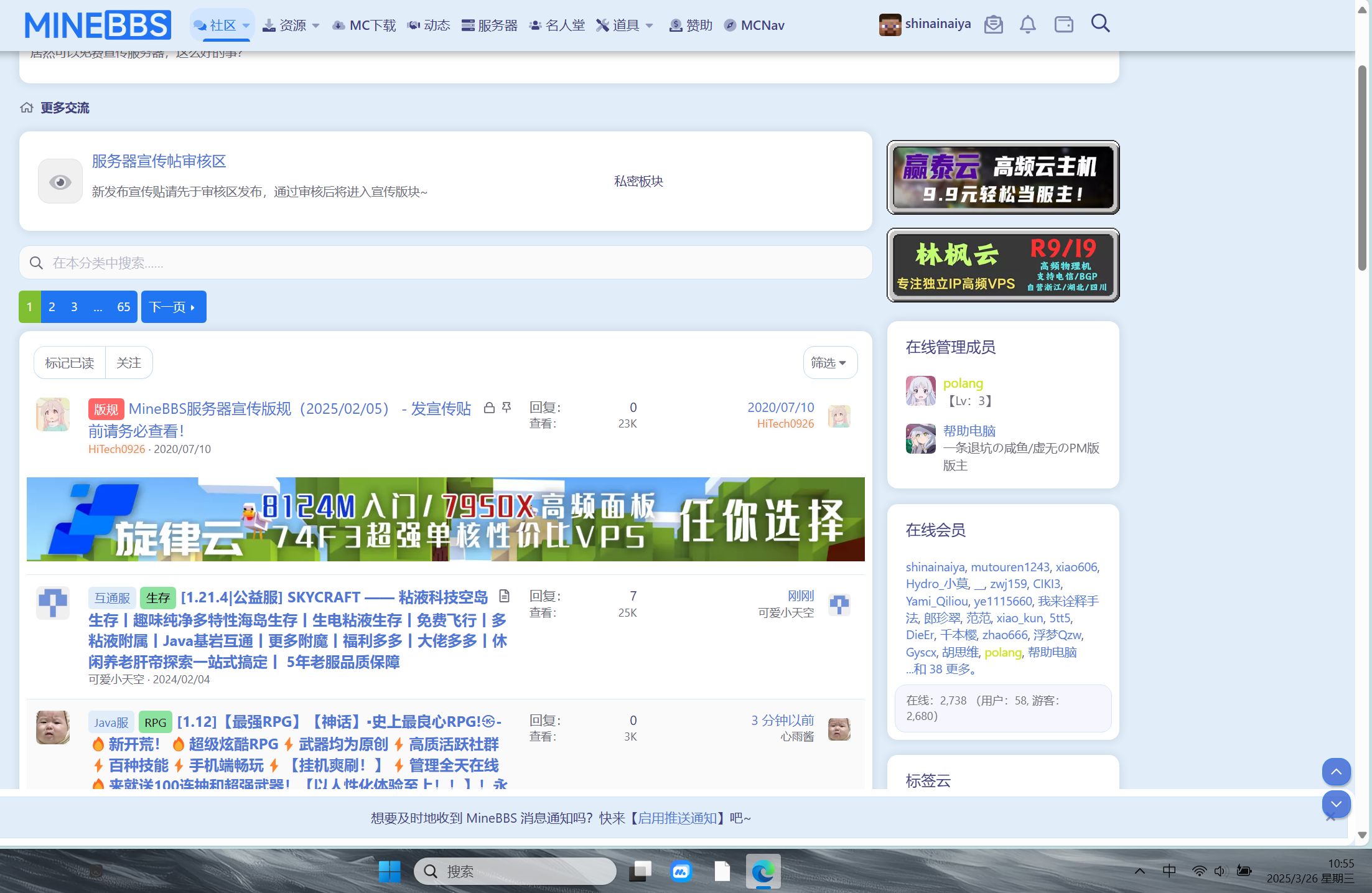
Task: Open MC下载 menu item
Action: pyautogui.click(x=365, y=26)
